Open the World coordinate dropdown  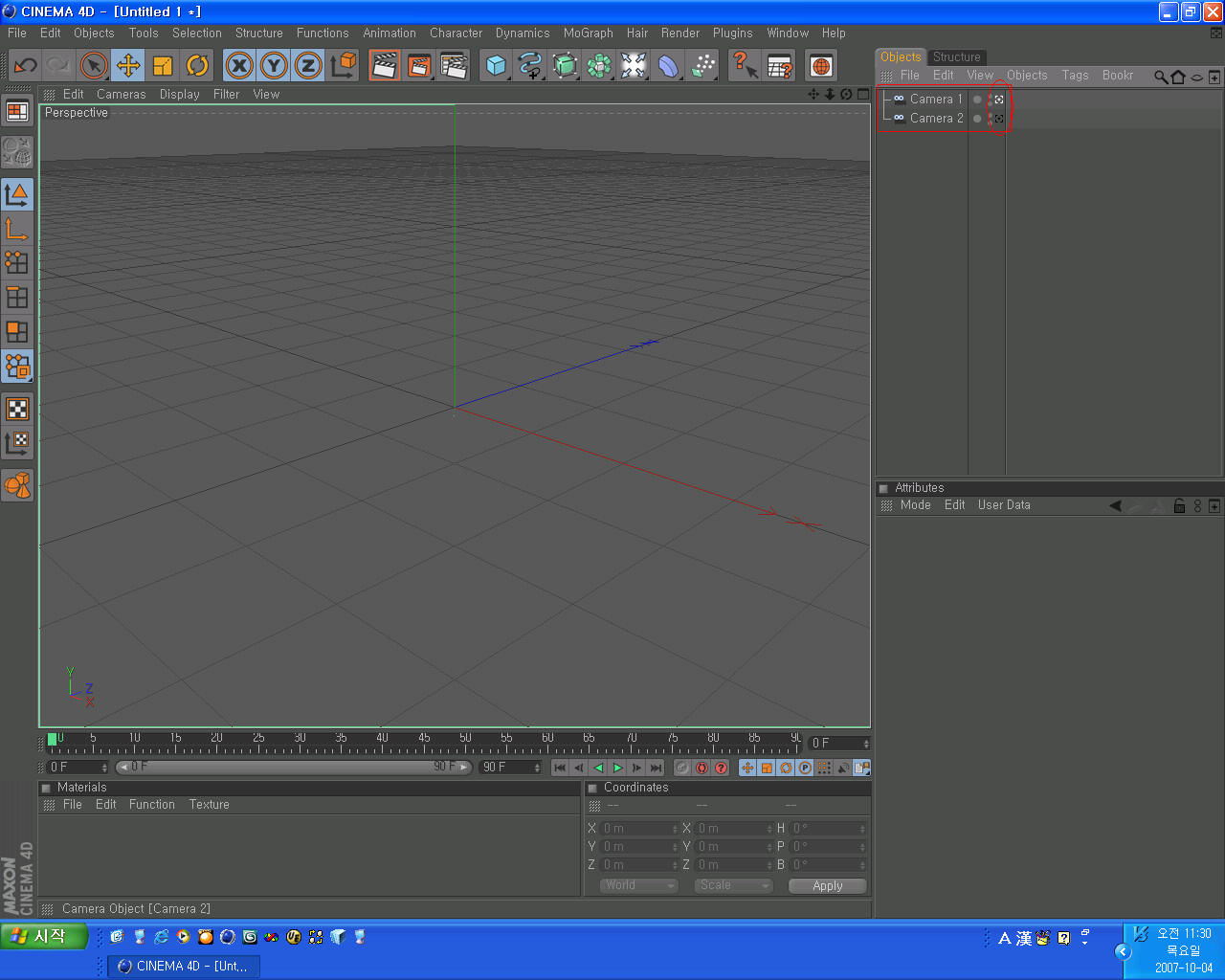pyautogui.click(x=639, y=885)
